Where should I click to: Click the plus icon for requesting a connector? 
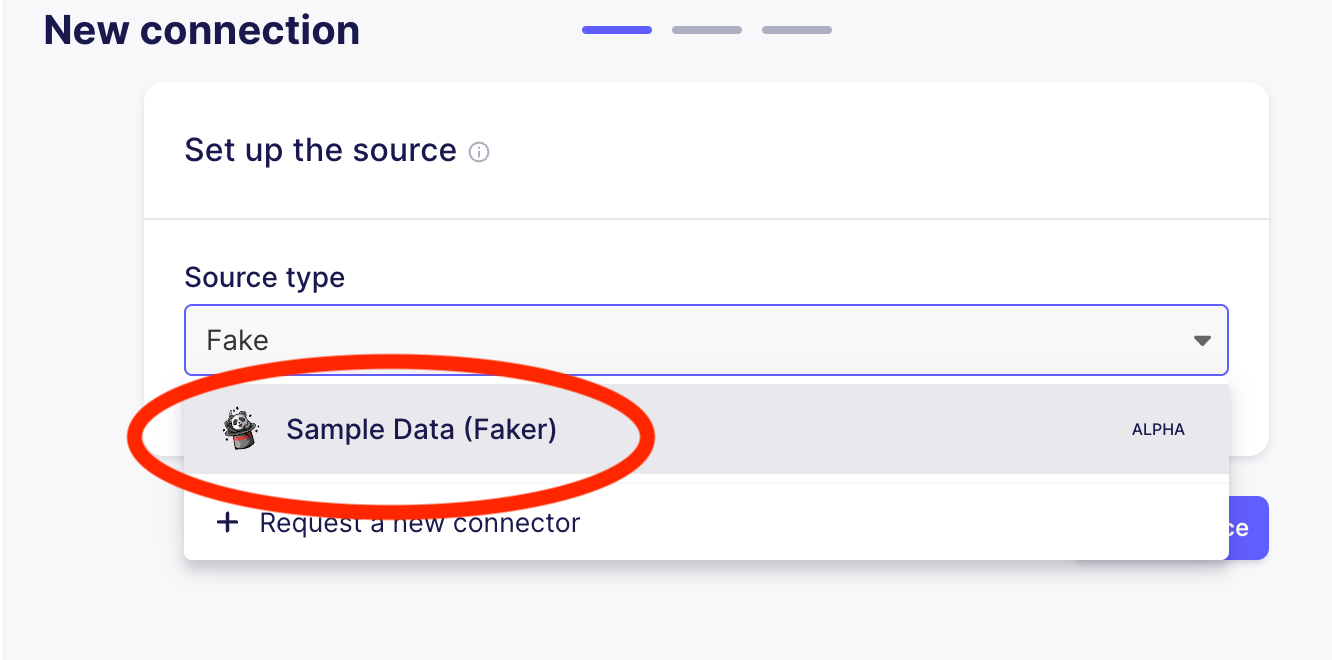pos(227,522)
